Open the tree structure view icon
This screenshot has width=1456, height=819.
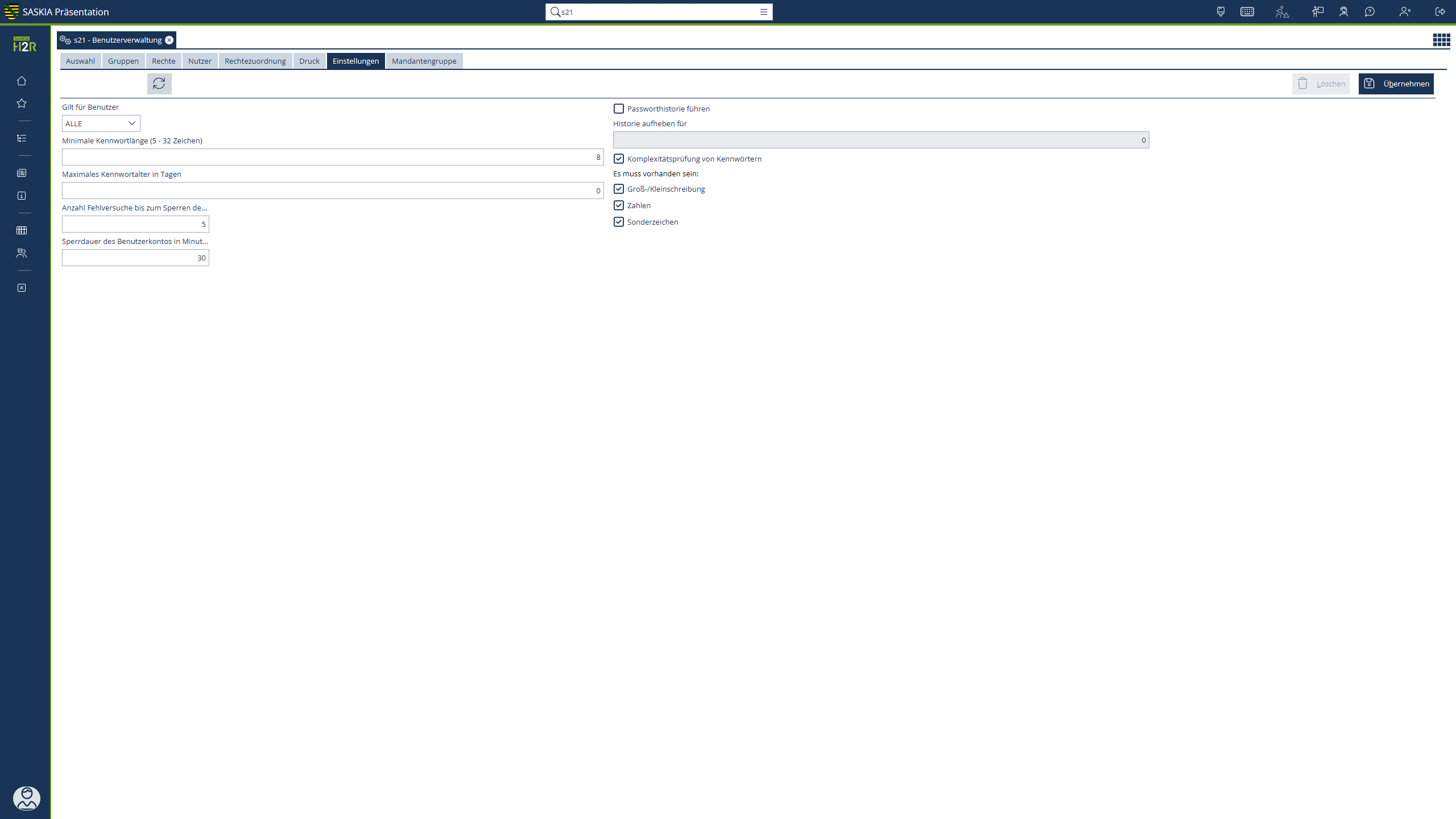click(22, 138)
